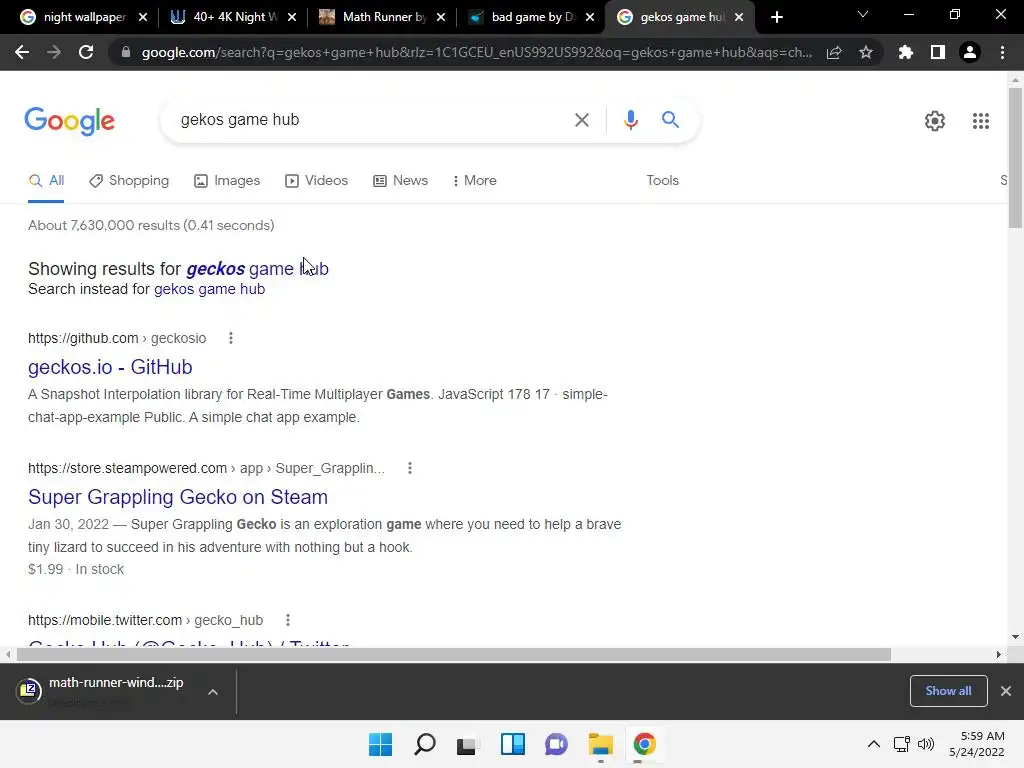This screenshot has height=768, width=1024.
Task: Open Windows taskbar search
Action: click(424, 744)
